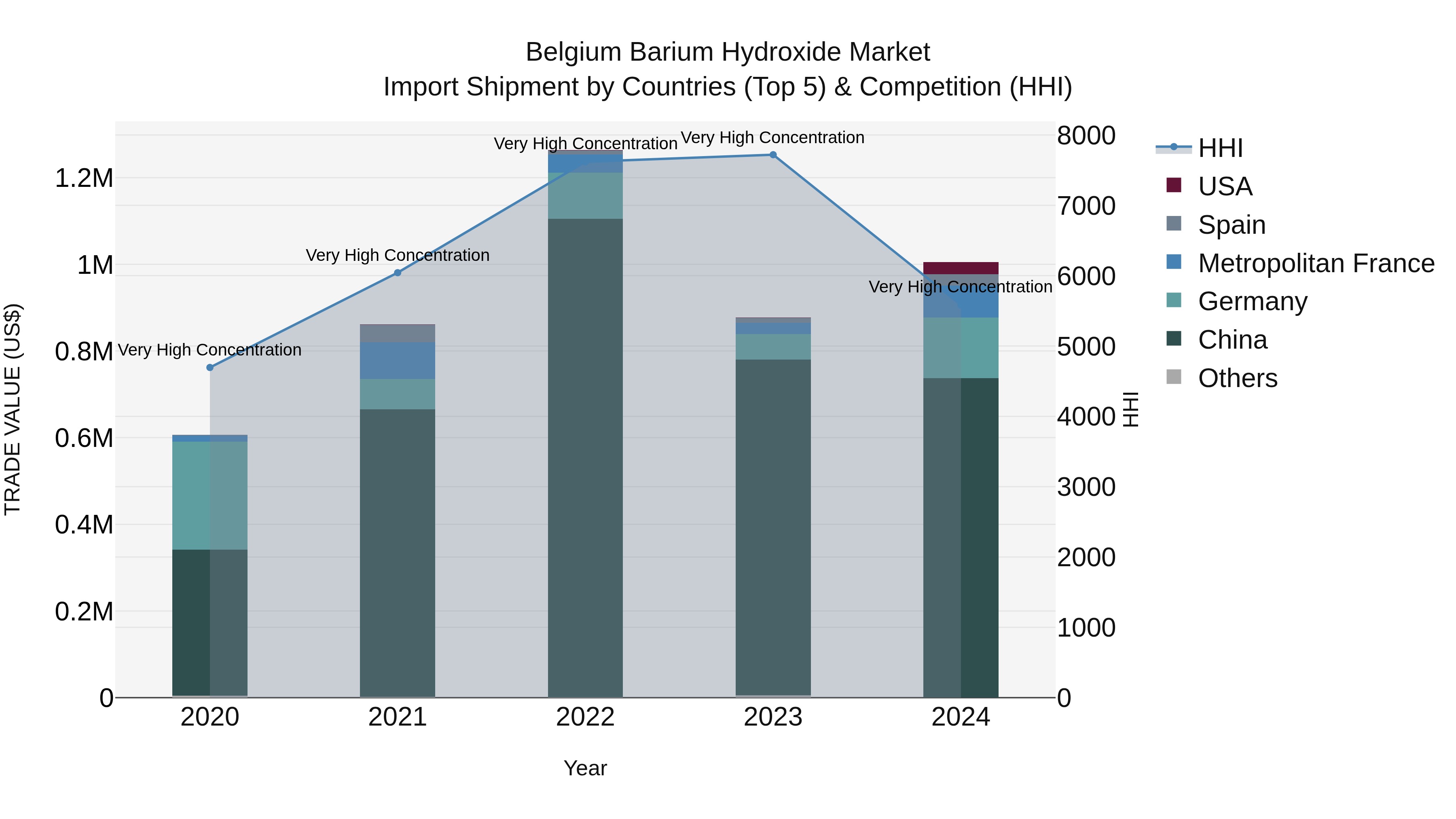
Task: Click the Belgium Barium Hydroxide Market title
Action: tap(728, 52)
